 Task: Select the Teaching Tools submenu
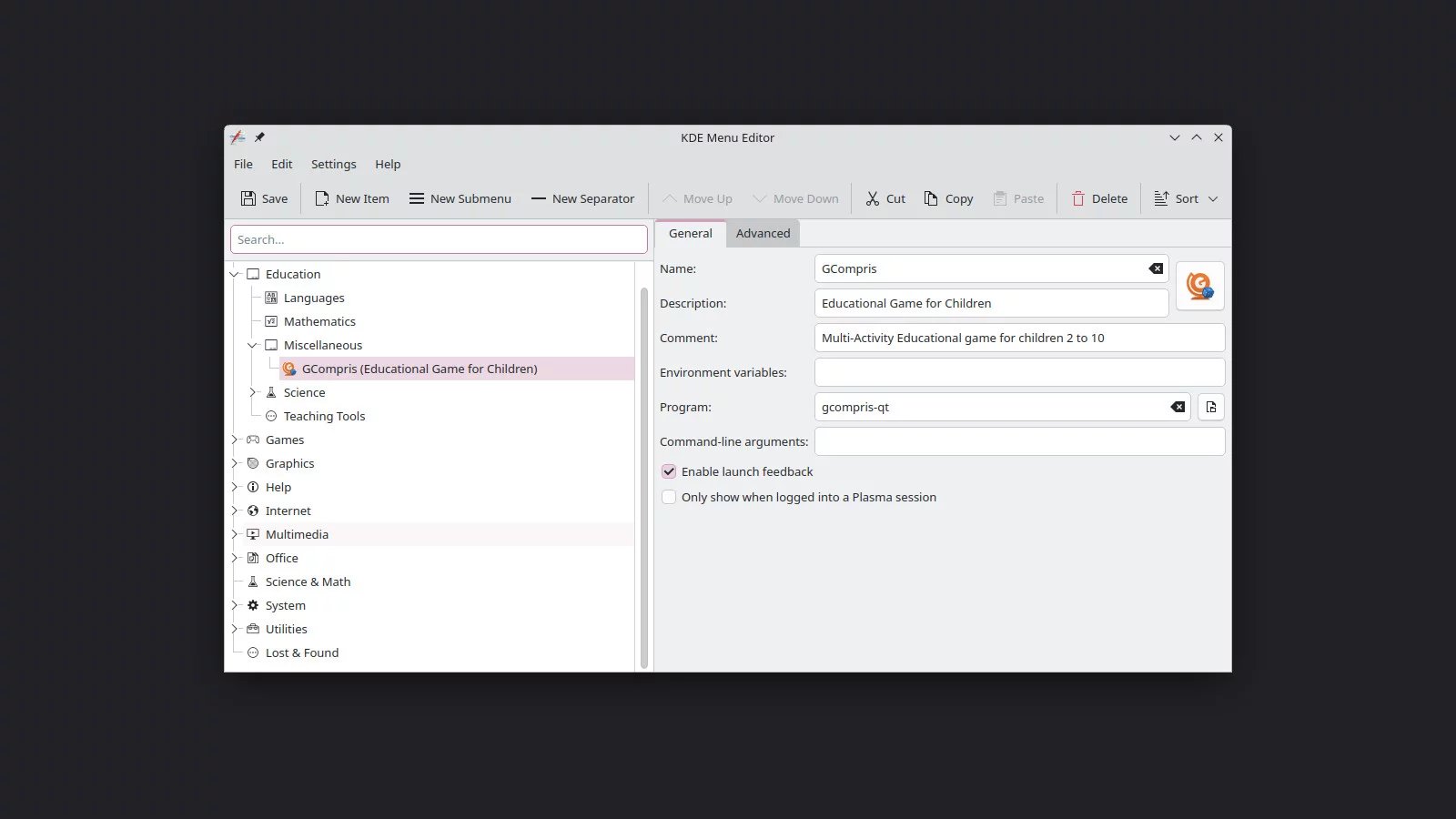click(x=324, y=416)
